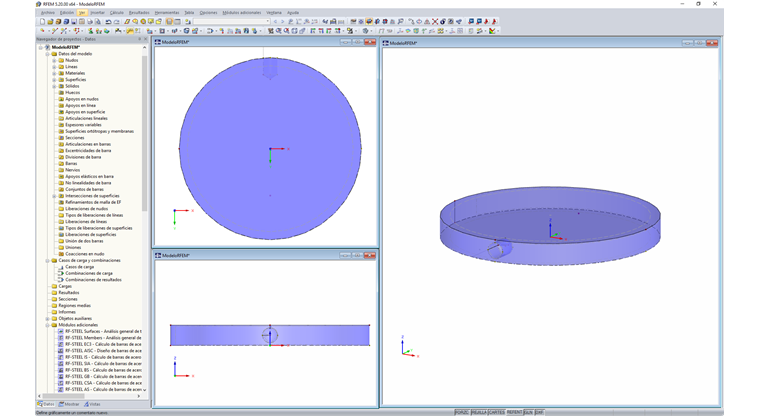The image size is (760, 416).
Task: Toggle the Table panel icon beside navigator icon
Action: click(x=177, y=21)
